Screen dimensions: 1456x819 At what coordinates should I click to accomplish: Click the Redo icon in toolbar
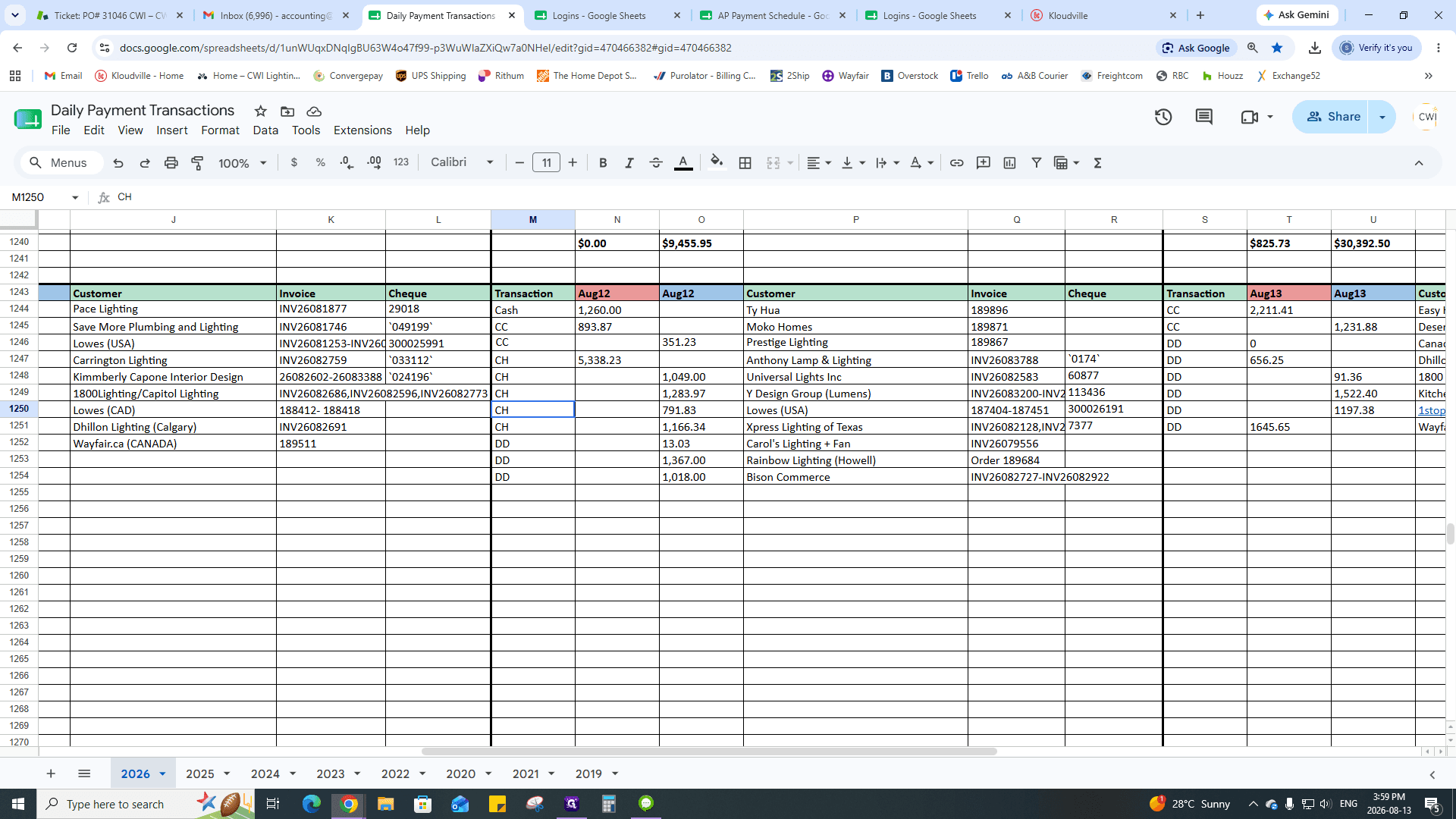click(x=145, y=163)
